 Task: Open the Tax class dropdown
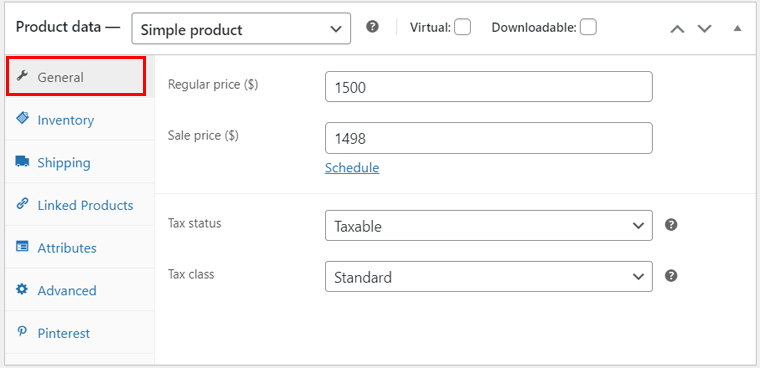pyautogui.click(x=489, y=277)
